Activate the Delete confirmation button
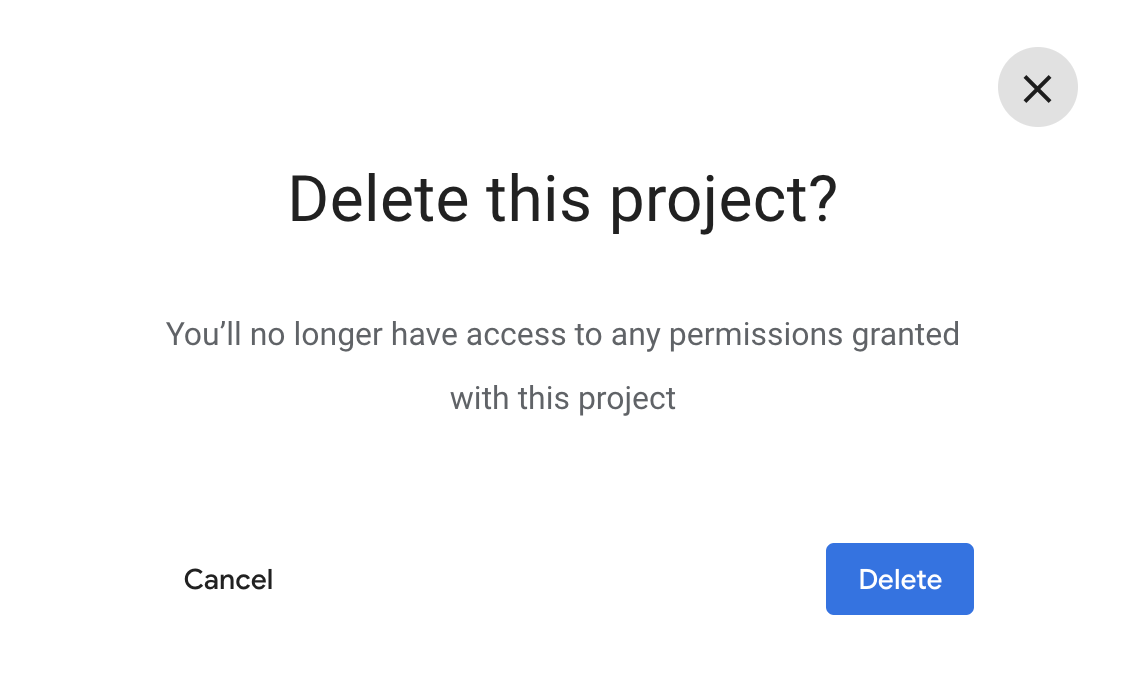Image resolution: width=1126 pixels, height=694 pixels. click(899, 579)
